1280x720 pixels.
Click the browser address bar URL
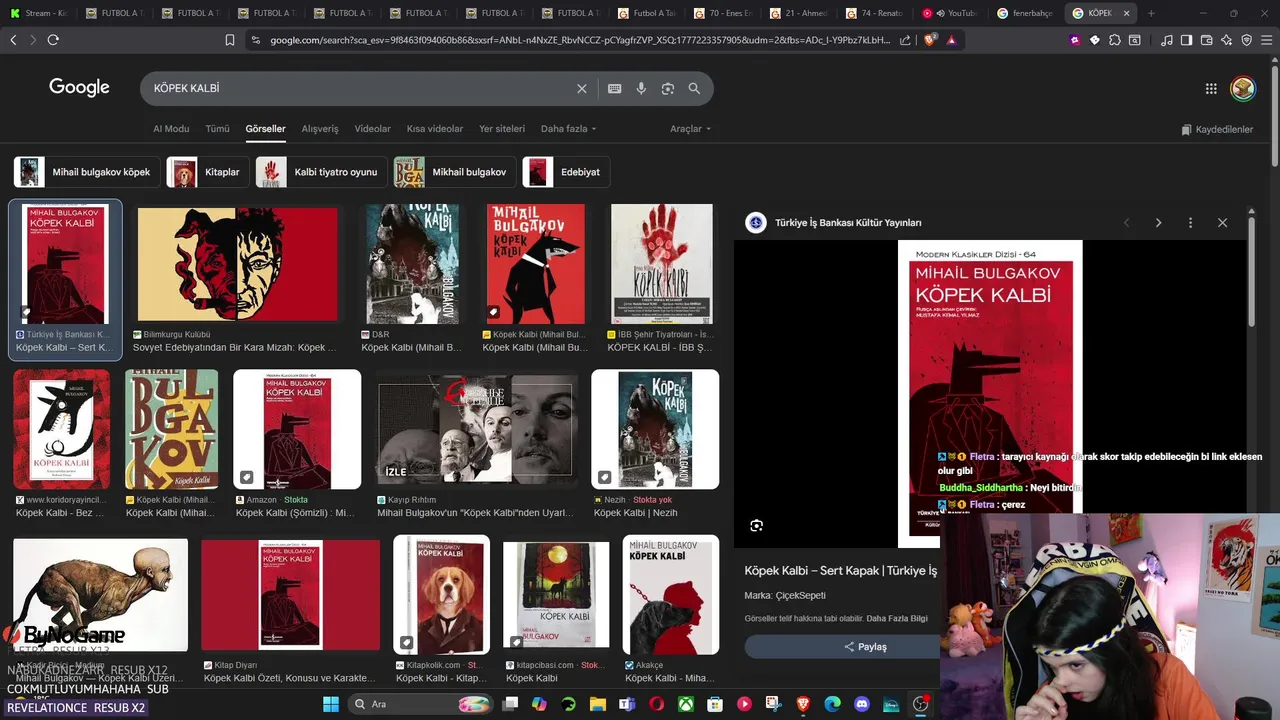580,40
